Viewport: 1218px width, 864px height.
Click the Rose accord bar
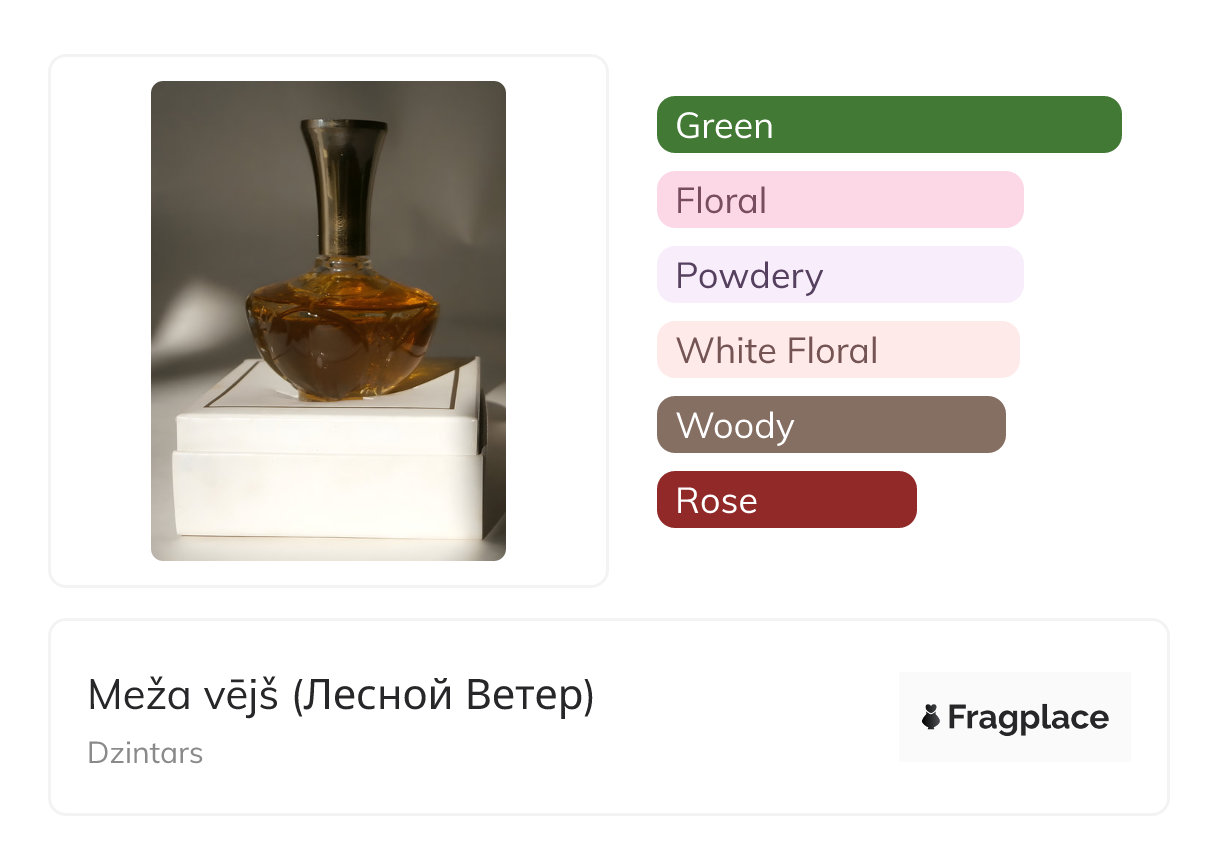(x=786, y=500)
